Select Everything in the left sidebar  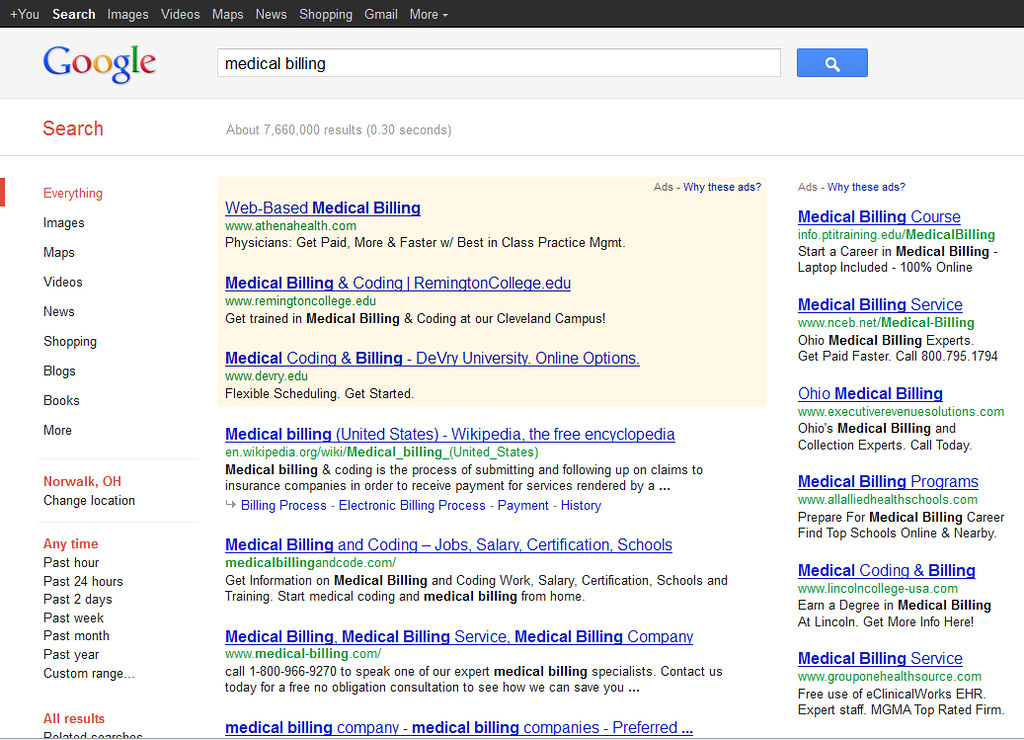[x=72, y=193]
